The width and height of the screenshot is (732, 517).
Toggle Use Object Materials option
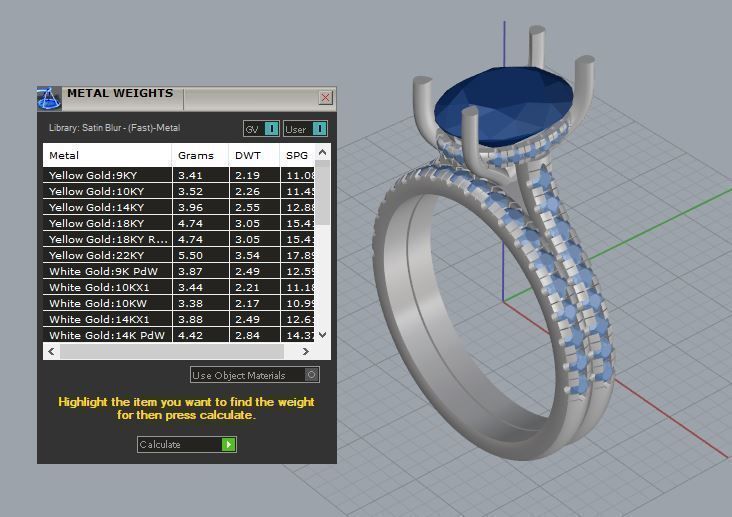[255, 375]
